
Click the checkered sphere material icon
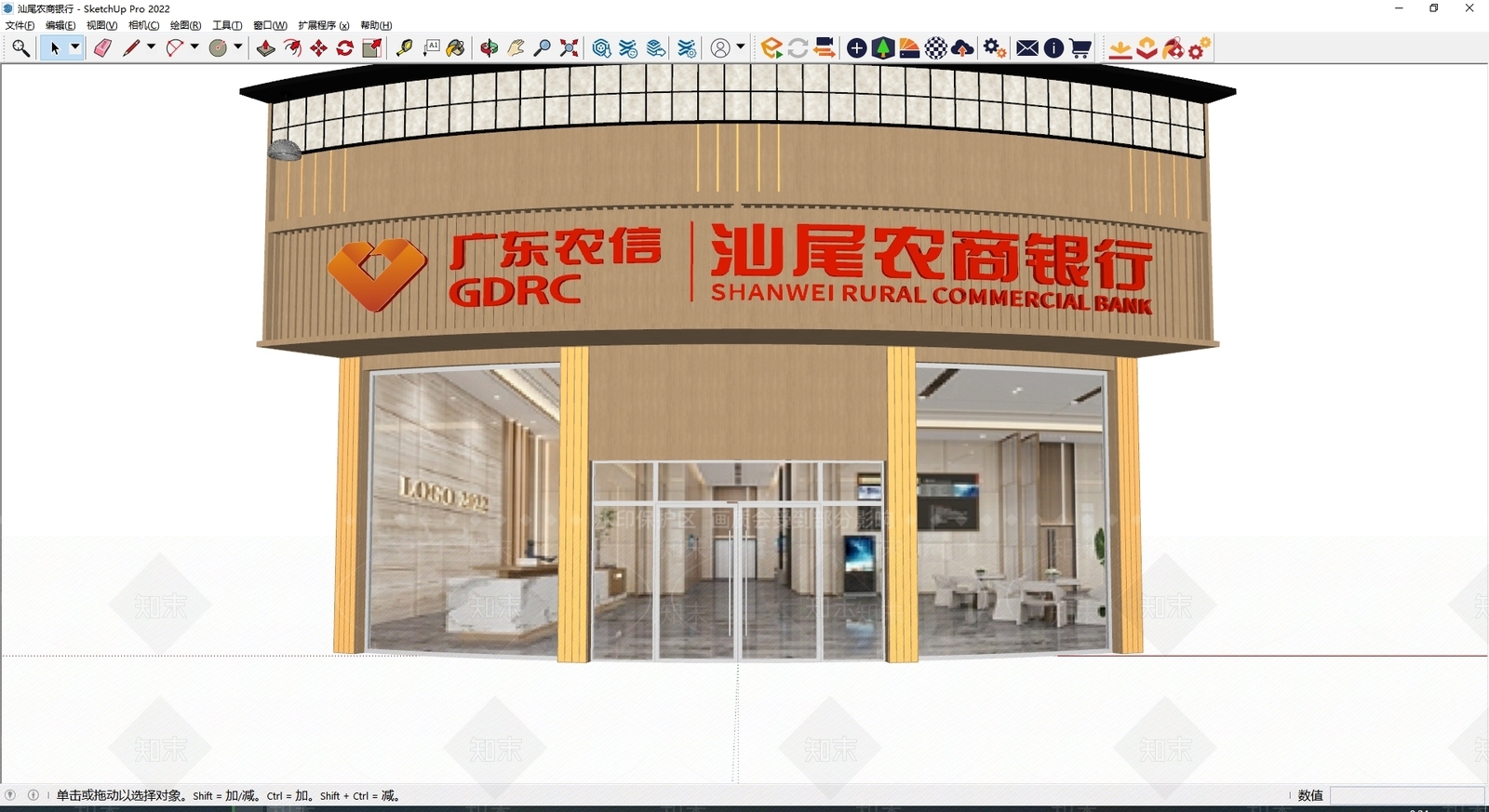tap(936, 48)
